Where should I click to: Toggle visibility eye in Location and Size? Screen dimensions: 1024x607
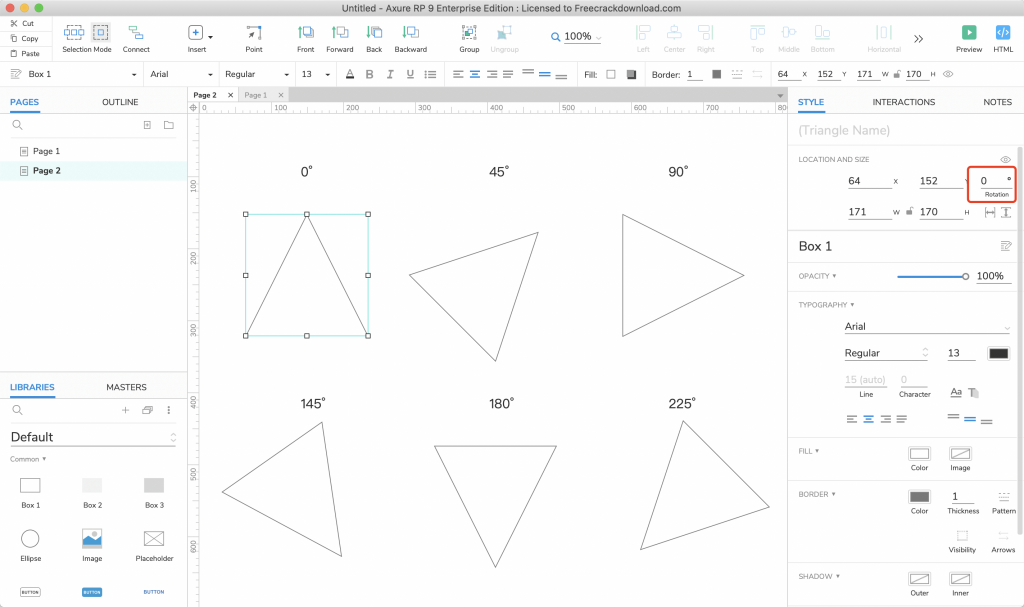click(x=1006, y=160)
